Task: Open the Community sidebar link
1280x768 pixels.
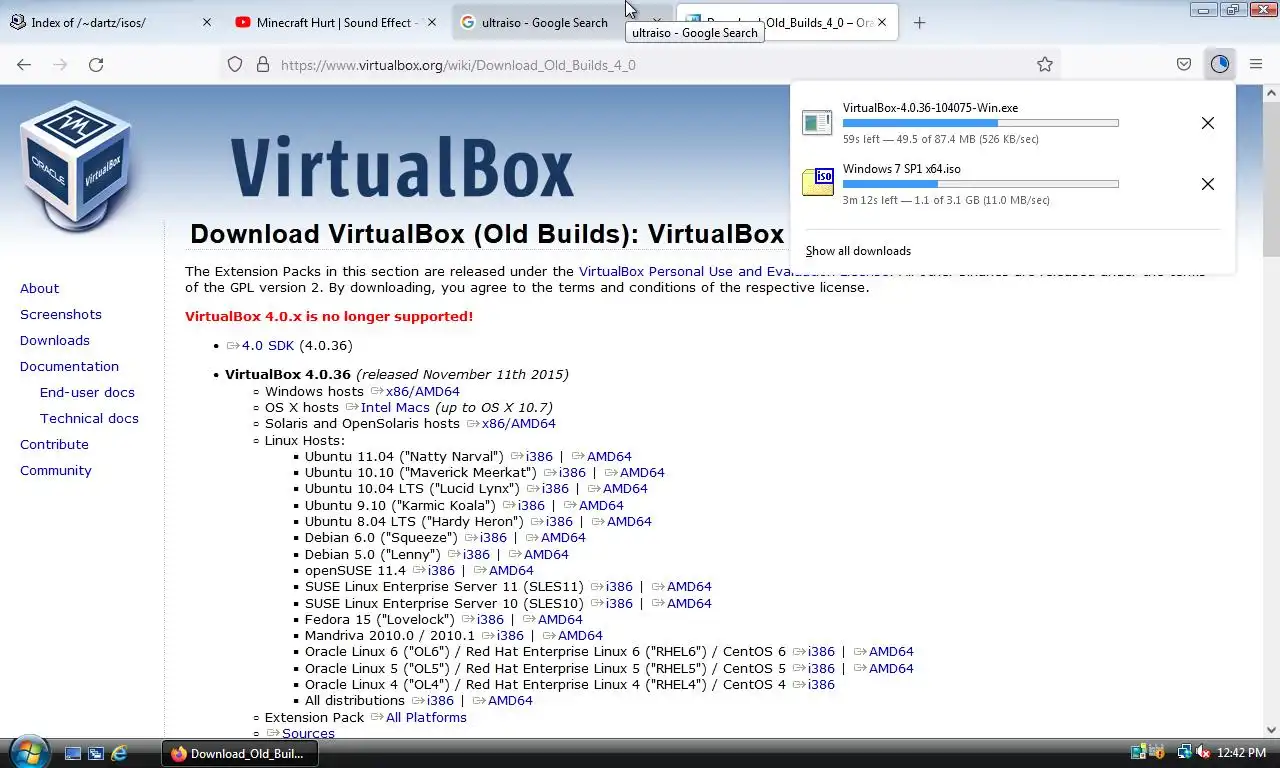Action: tap(56, 470)
